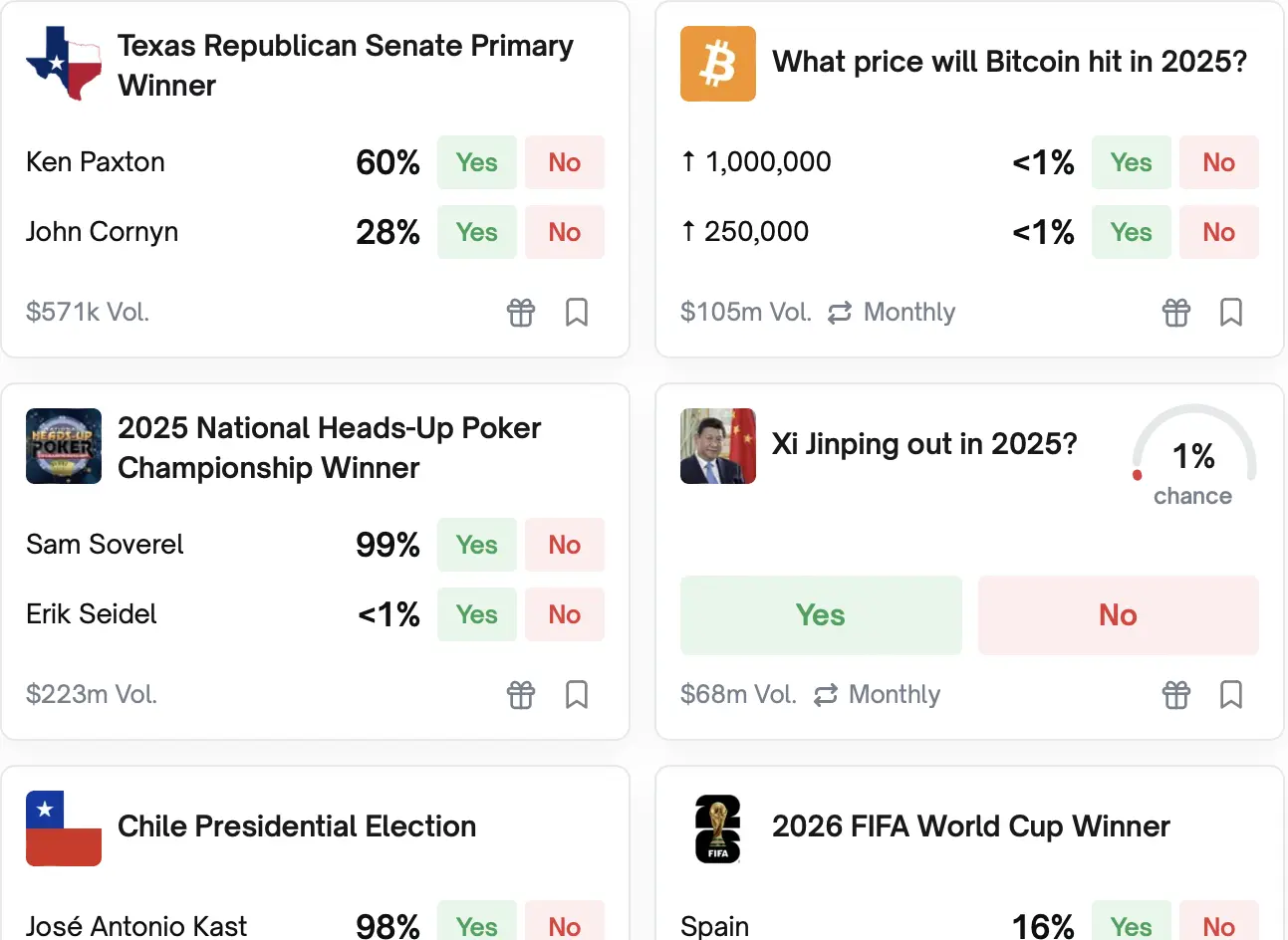Open the Chile Presidential Election market title
Screen dimensions: 1288x940
click(x=296, y=825)
